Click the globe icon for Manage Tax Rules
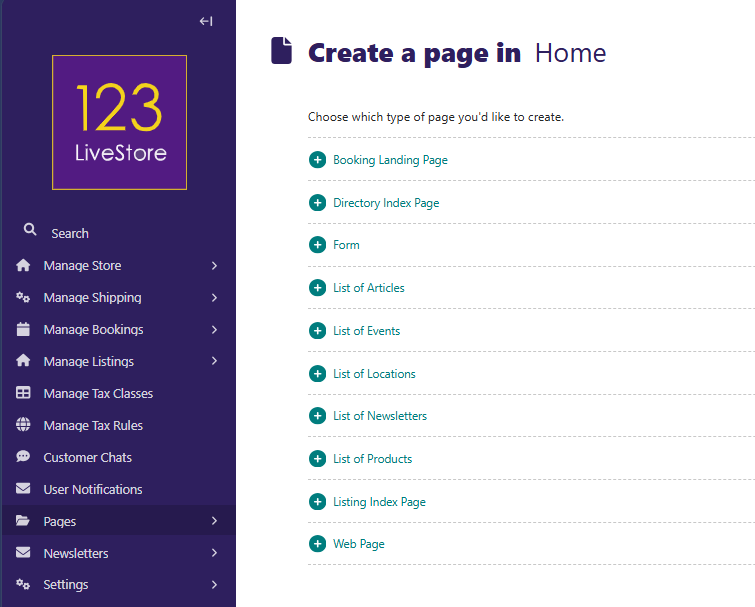 click(23, 425)
